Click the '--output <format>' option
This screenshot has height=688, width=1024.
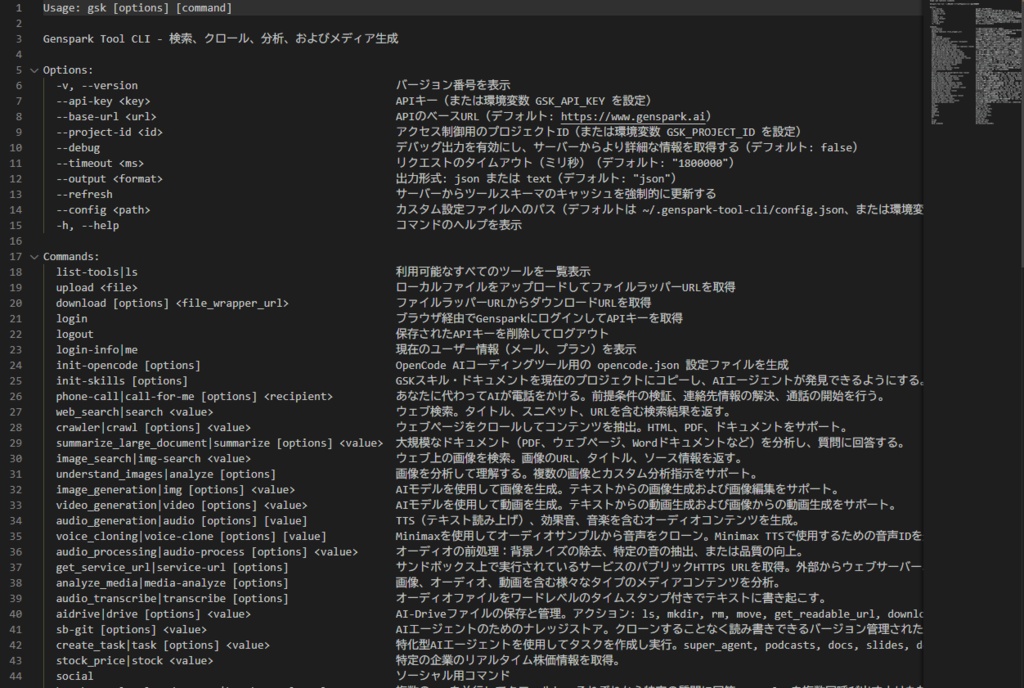coord(109,179)
